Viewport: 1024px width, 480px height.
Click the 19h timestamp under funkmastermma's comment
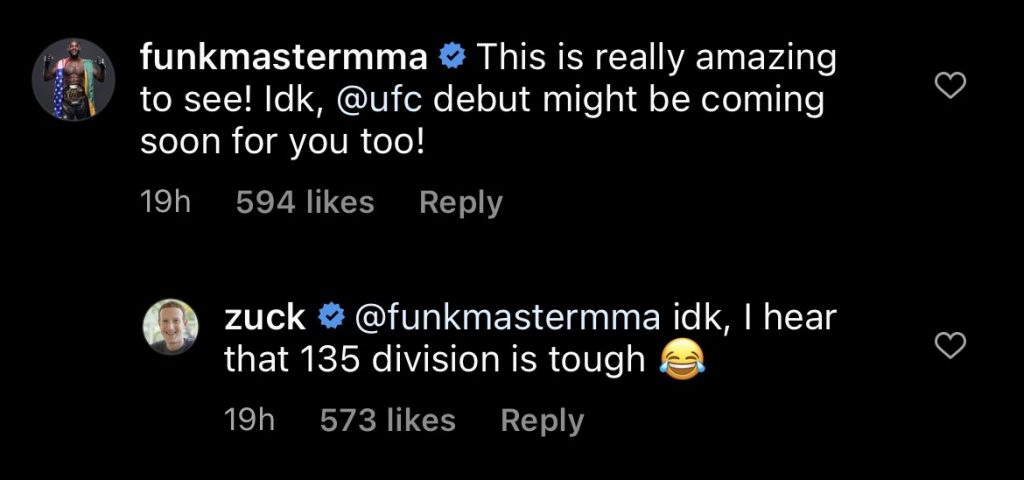click(165, 203)
